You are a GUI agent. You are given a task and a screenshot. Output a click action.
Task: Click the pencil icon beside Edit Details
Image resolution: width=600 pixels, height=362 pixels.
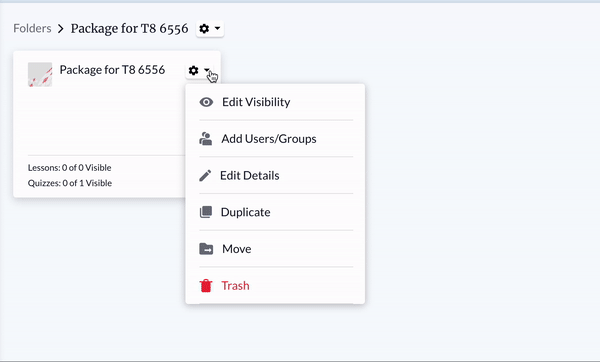pyautogui.click(x=205, y=176)
